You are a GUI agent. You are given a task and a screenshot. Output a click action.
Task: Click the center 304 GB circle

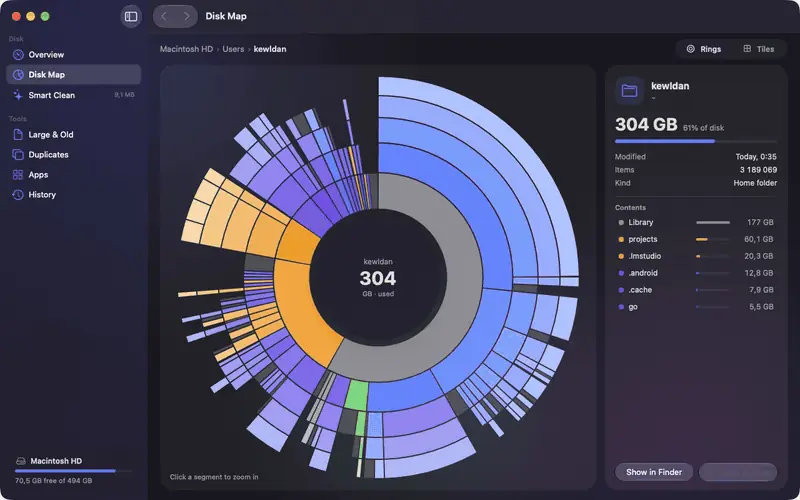pyautogui.click(x=378, y=278)
